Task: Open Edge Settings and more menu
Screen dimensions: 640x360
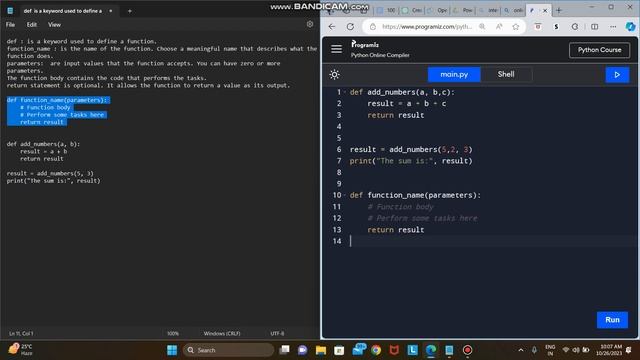Action: pyautogui.click(x=613, y=27)
